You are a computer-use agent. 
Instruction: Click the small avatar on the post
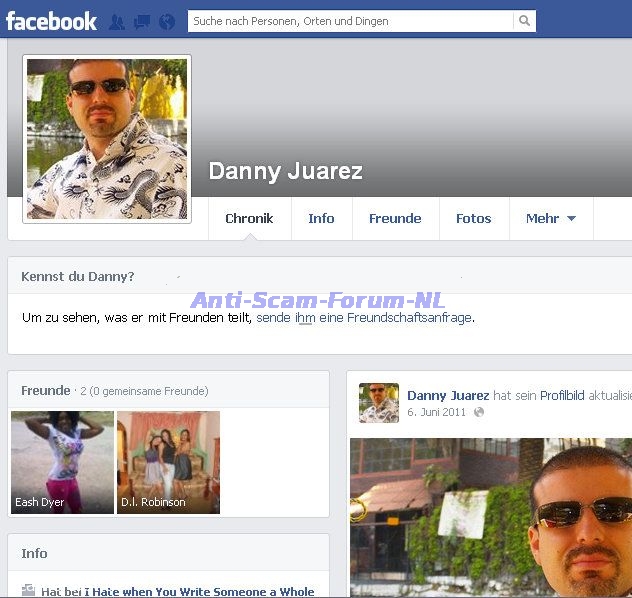tap(379, 402)
